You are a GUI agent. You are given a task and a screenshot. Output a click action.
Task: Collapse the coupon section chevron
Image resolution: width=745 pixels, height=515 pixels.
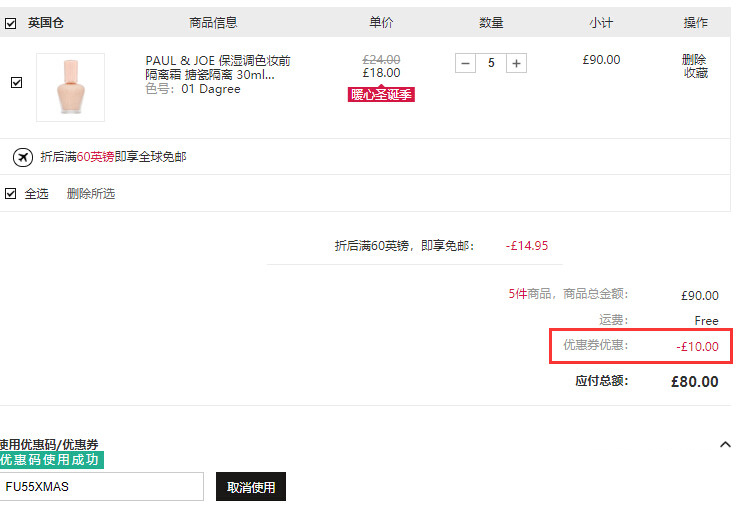tap(725, 445)
